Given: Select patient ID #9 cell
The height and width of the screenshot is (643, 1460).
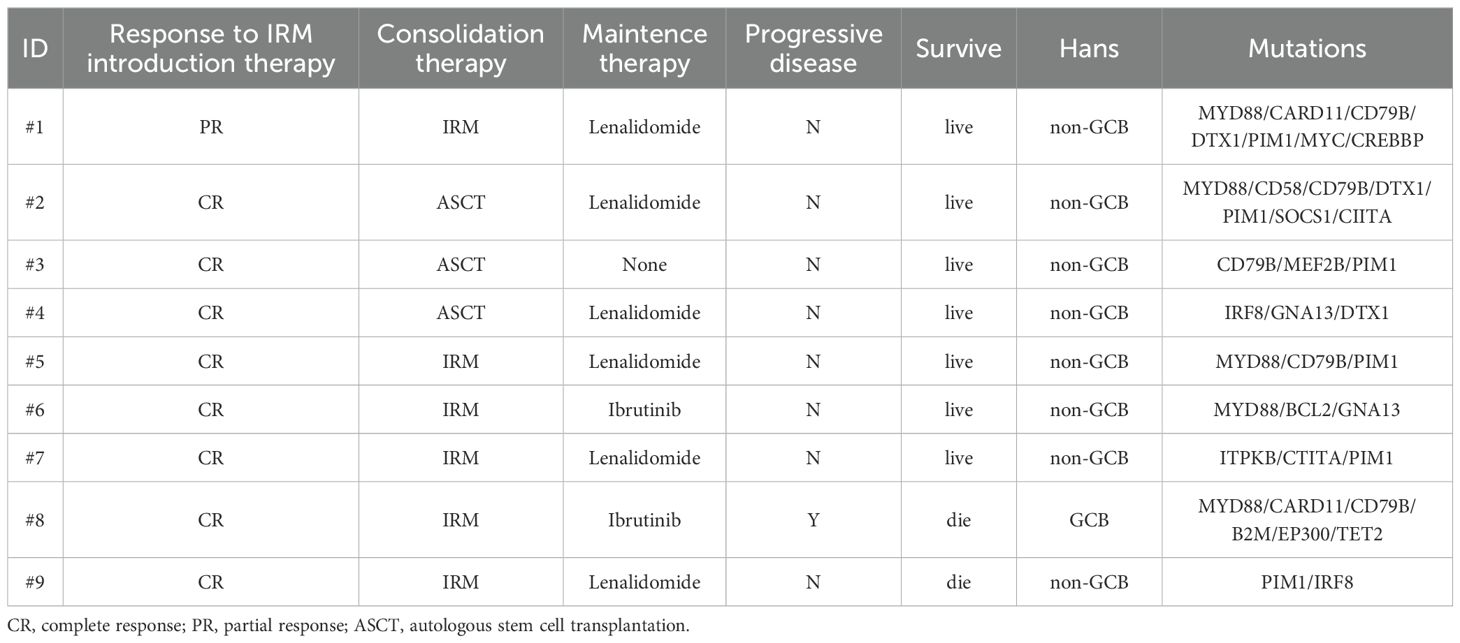Looking at the screenshot, I should pos(35,582).
